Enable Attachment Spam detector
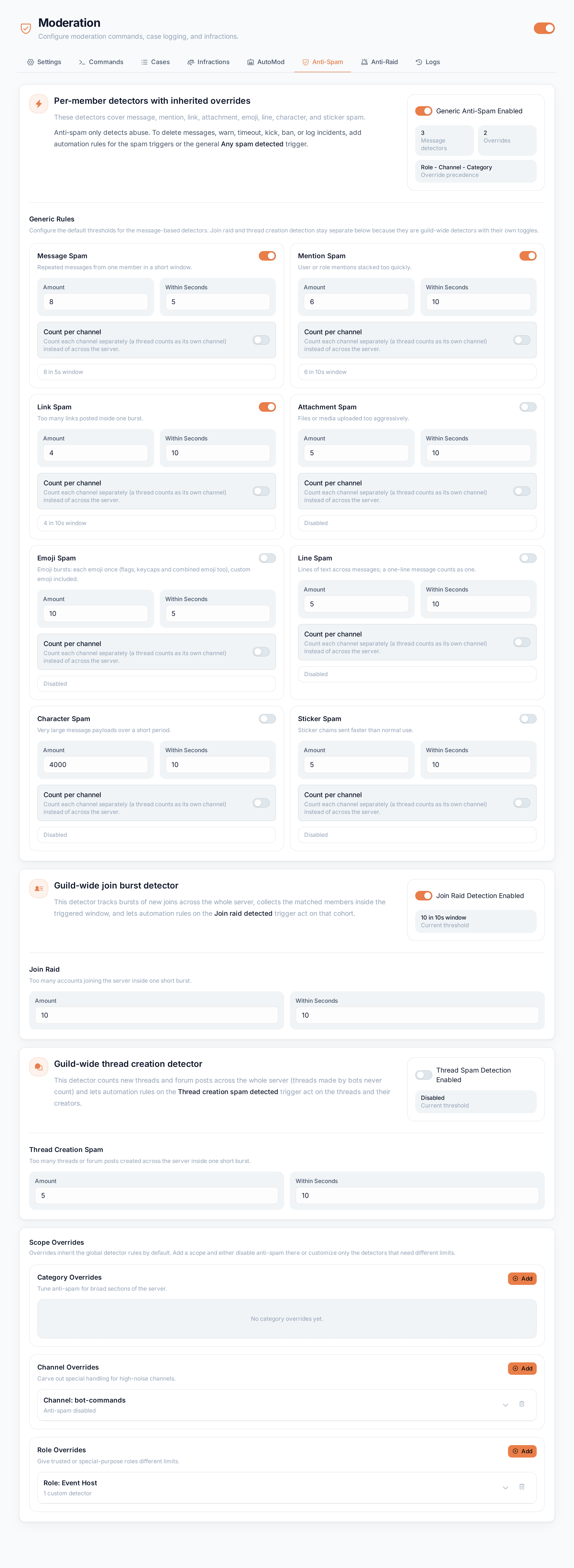The width and height of the screenshot is (574, 1568). click(x=528, y=407)
